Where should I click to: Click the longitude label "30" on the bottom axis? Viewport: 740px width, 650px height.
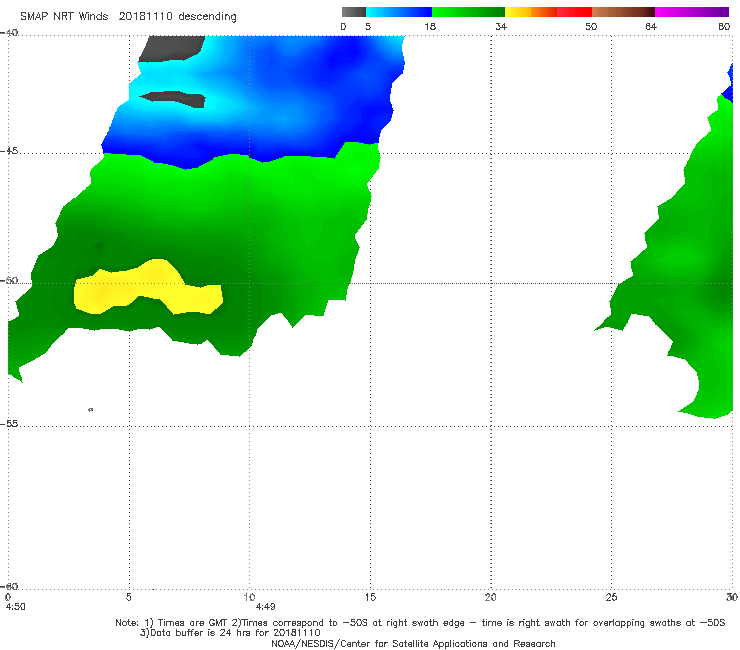(732, 597)
